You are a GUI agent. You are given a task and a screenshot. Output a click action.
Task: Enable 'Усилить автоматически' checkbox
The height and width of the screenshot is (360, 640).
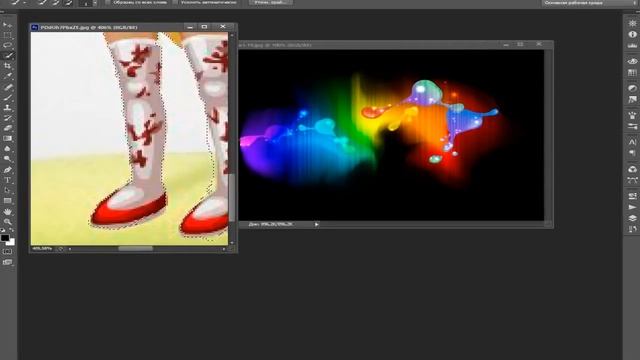175,2
